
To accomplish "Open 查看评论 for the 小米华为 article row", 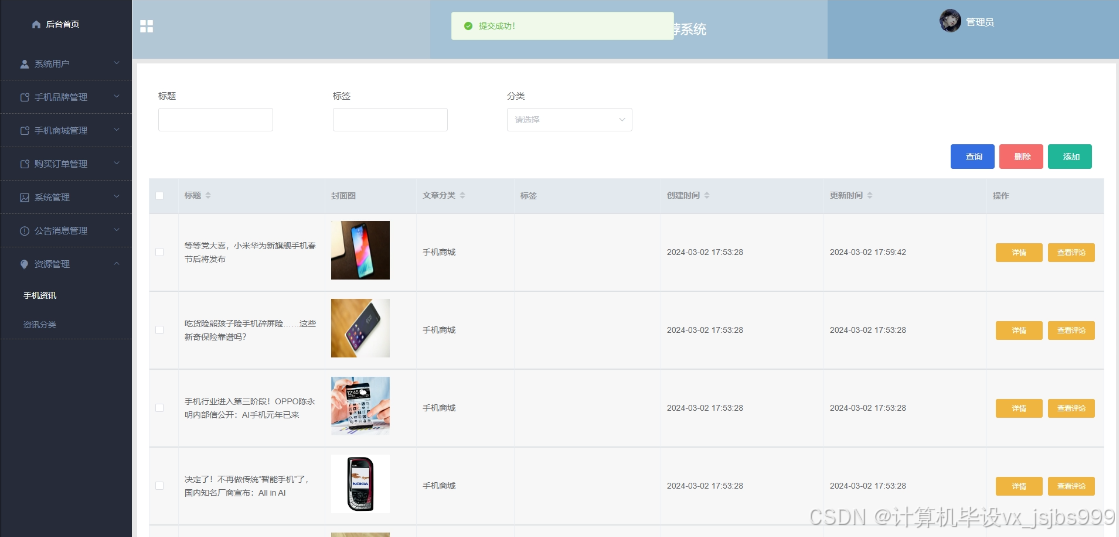I will point(1071,253).
